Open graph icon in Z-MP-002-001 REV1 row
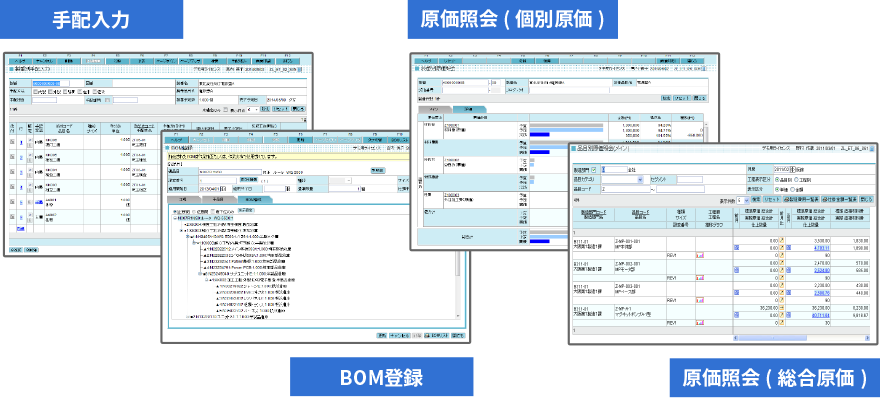Viewport: 880px width, 398px height. click(700, 278)
